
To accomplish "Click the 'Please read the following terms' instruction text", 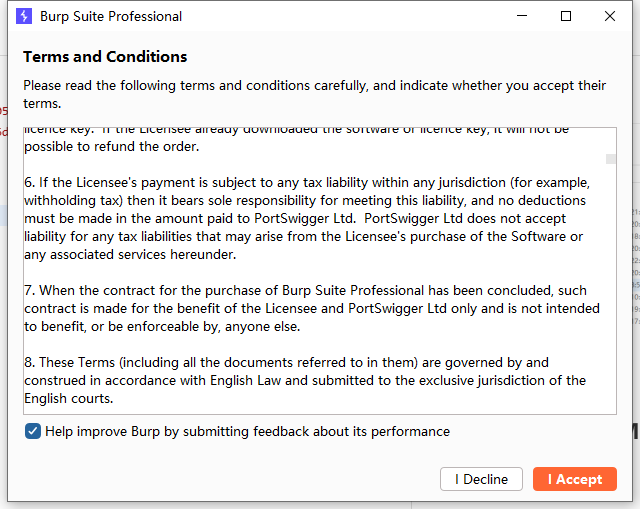I will 314,94.
